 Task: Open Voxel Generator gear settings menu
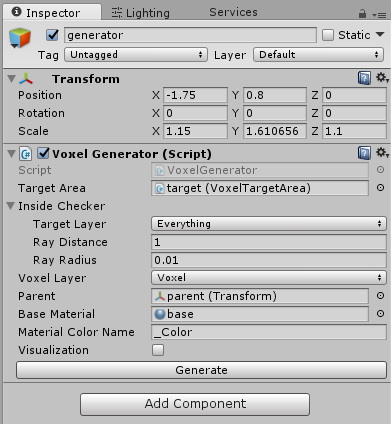click(x=382, y=153)
